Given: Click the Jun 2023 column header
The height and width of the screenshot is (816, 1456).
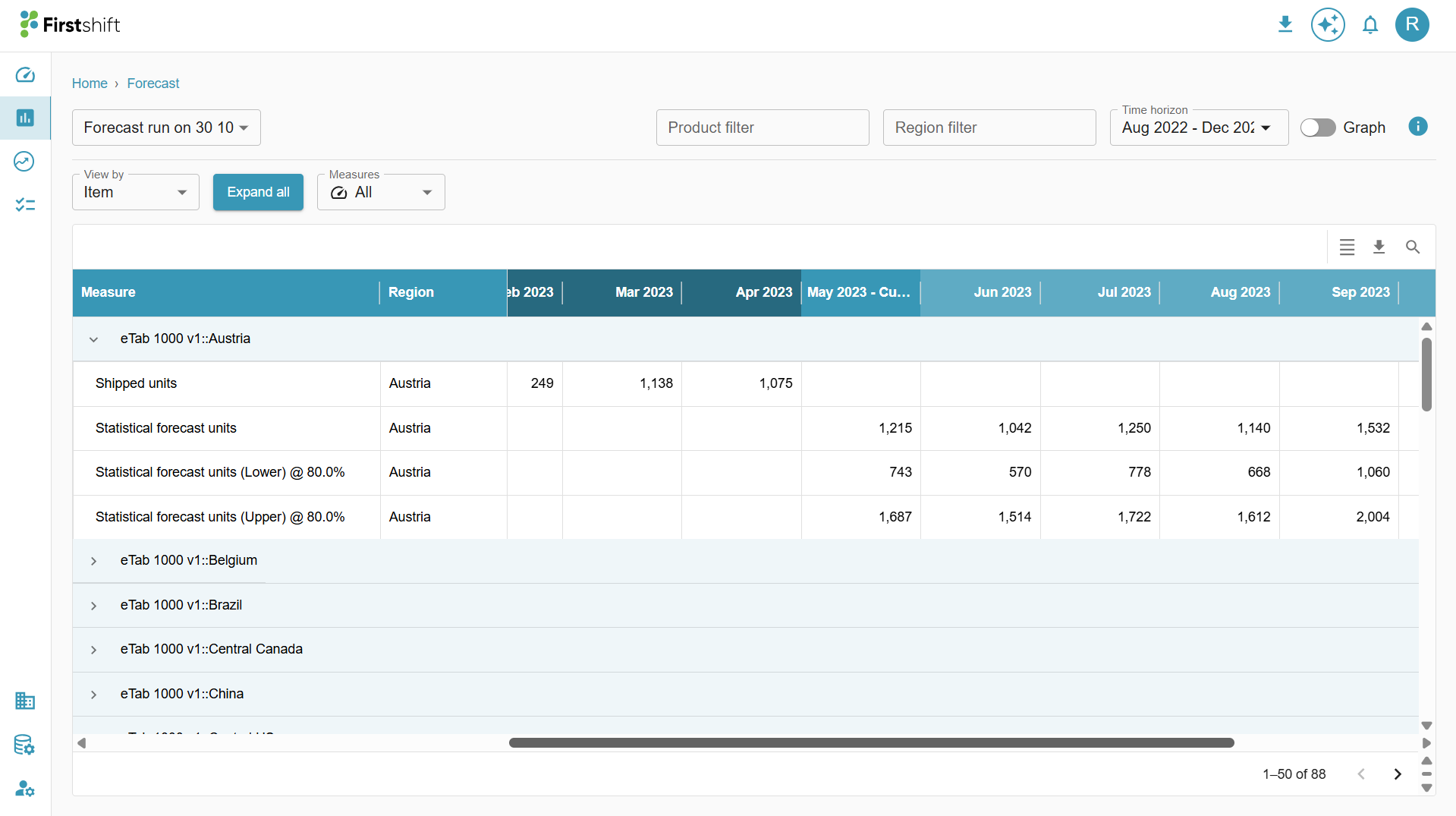Looking at the screenshot, I should point(980,292).
